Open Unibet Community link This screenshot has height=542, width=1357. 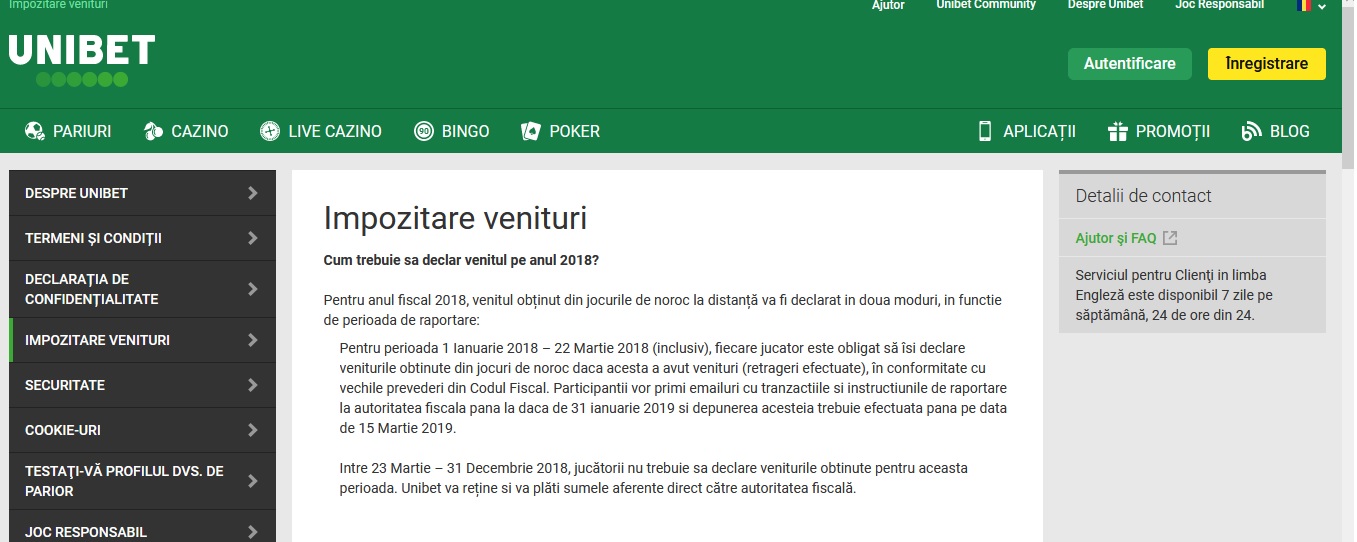coord(986,5)
